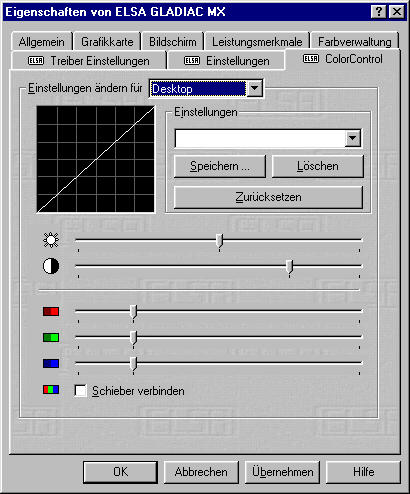Screen dimensions: 410x494
Task: Enable the Schieber verbinden checkbox
Action: [80, 391]
